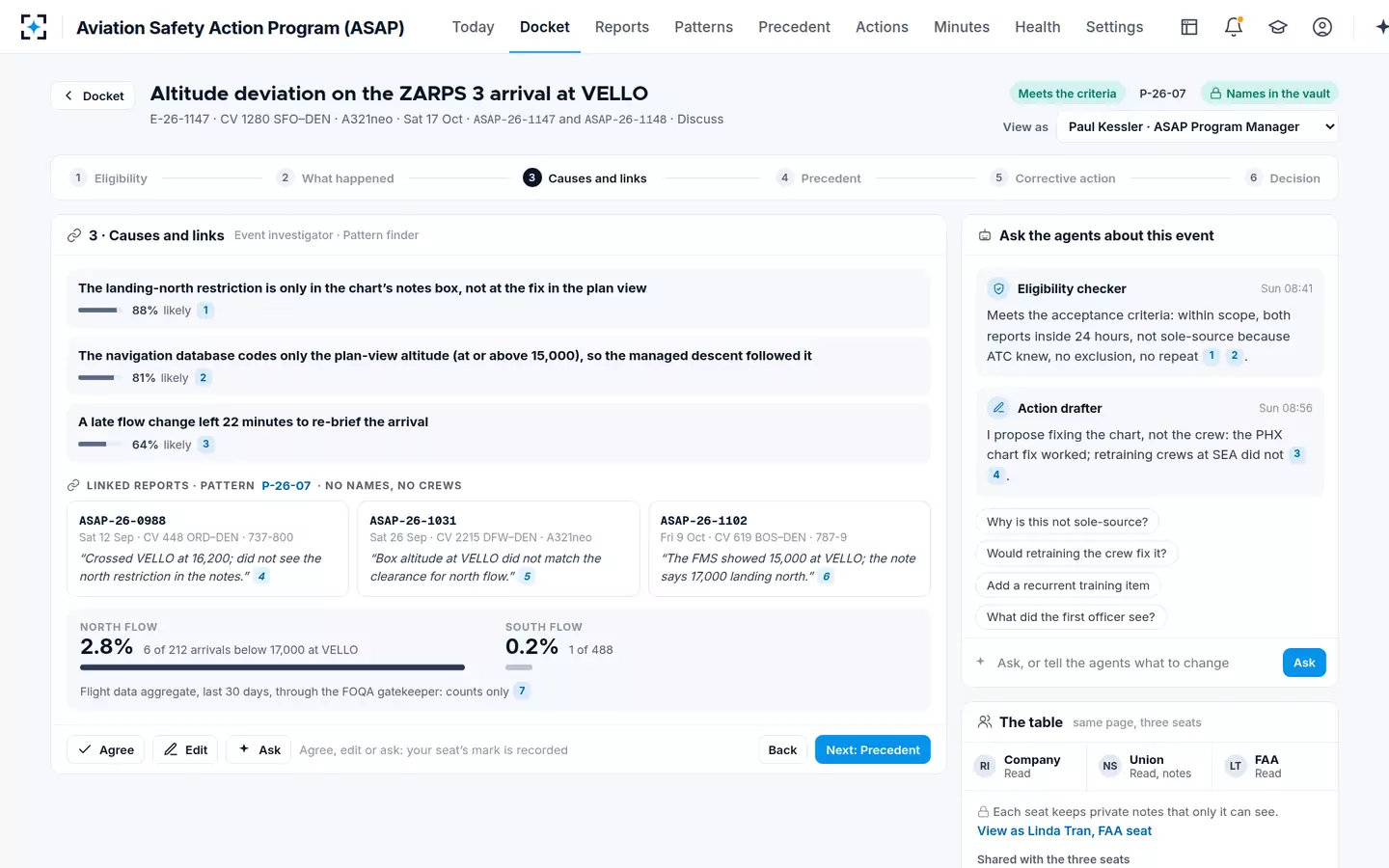Screen dimensions: 1389x868
Task: Open the graduation cap training icon
Action: (1278, 27)
